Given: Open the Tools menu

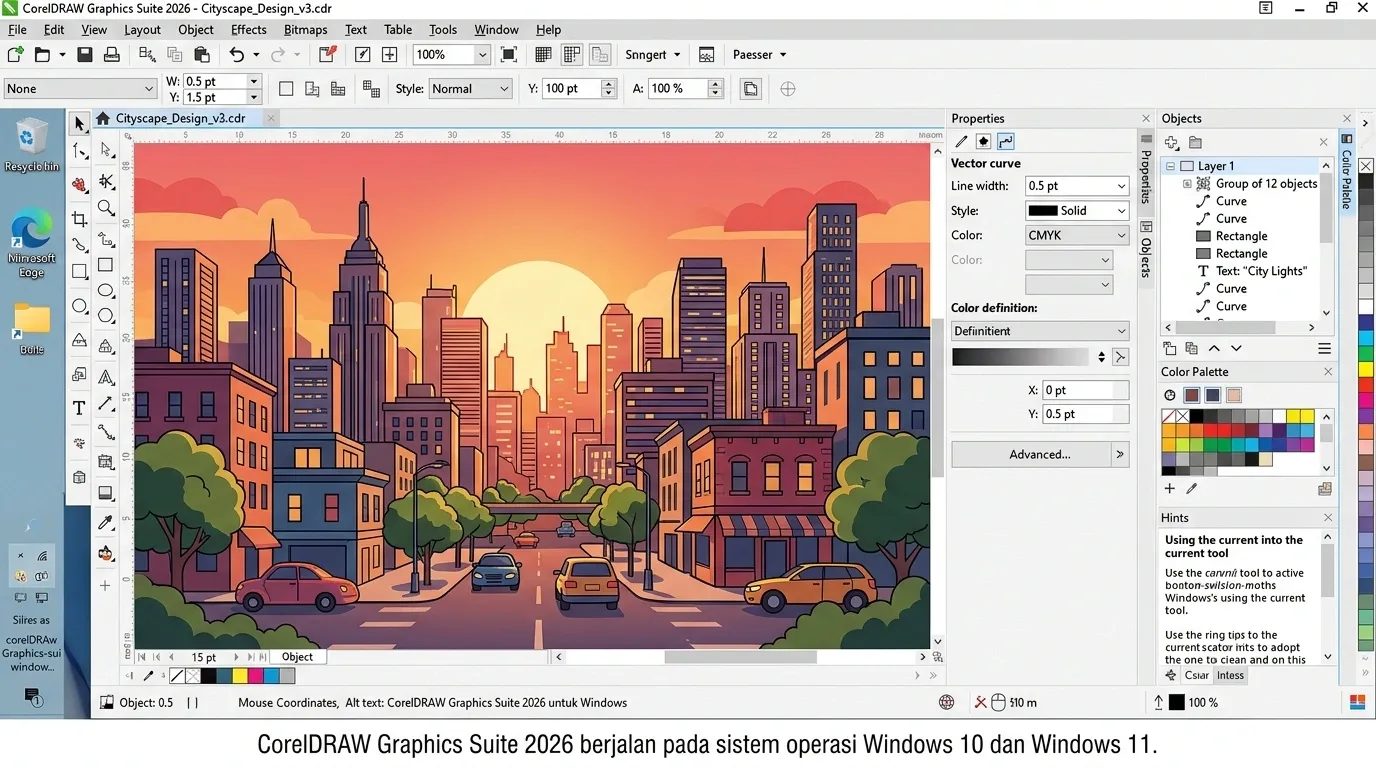Looking at the screenshot, I should (442, 29).
